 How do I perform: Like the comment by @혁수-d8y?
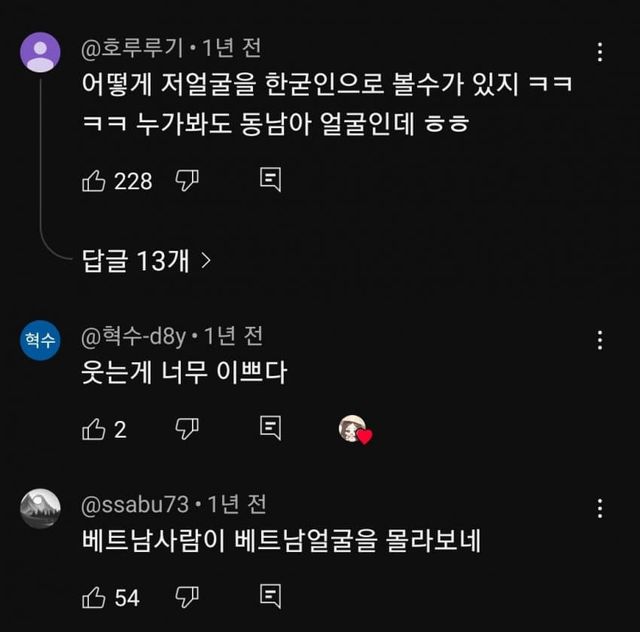pos(93,429)
